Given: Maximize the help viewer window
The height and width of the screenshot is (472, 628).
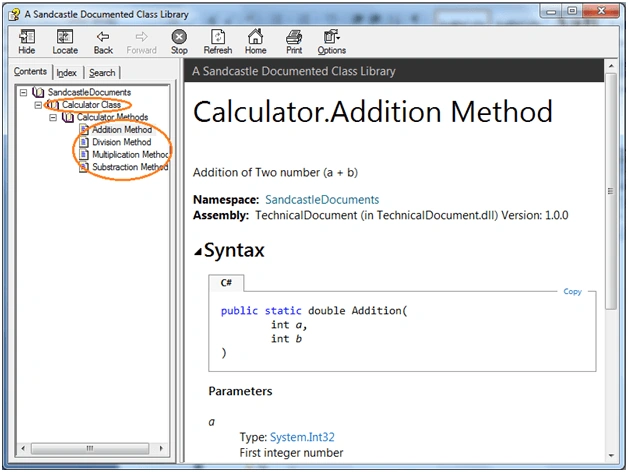Looking at the screenshot, I should [x=572, y=11].
